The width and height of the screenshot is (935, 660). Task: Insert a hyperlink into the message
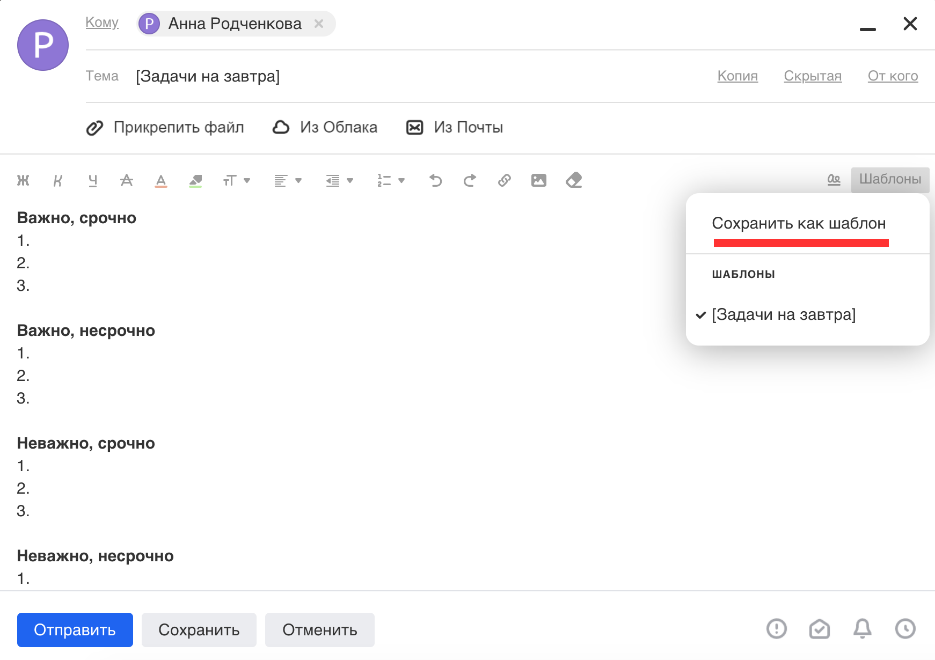(x=504, y=180)
